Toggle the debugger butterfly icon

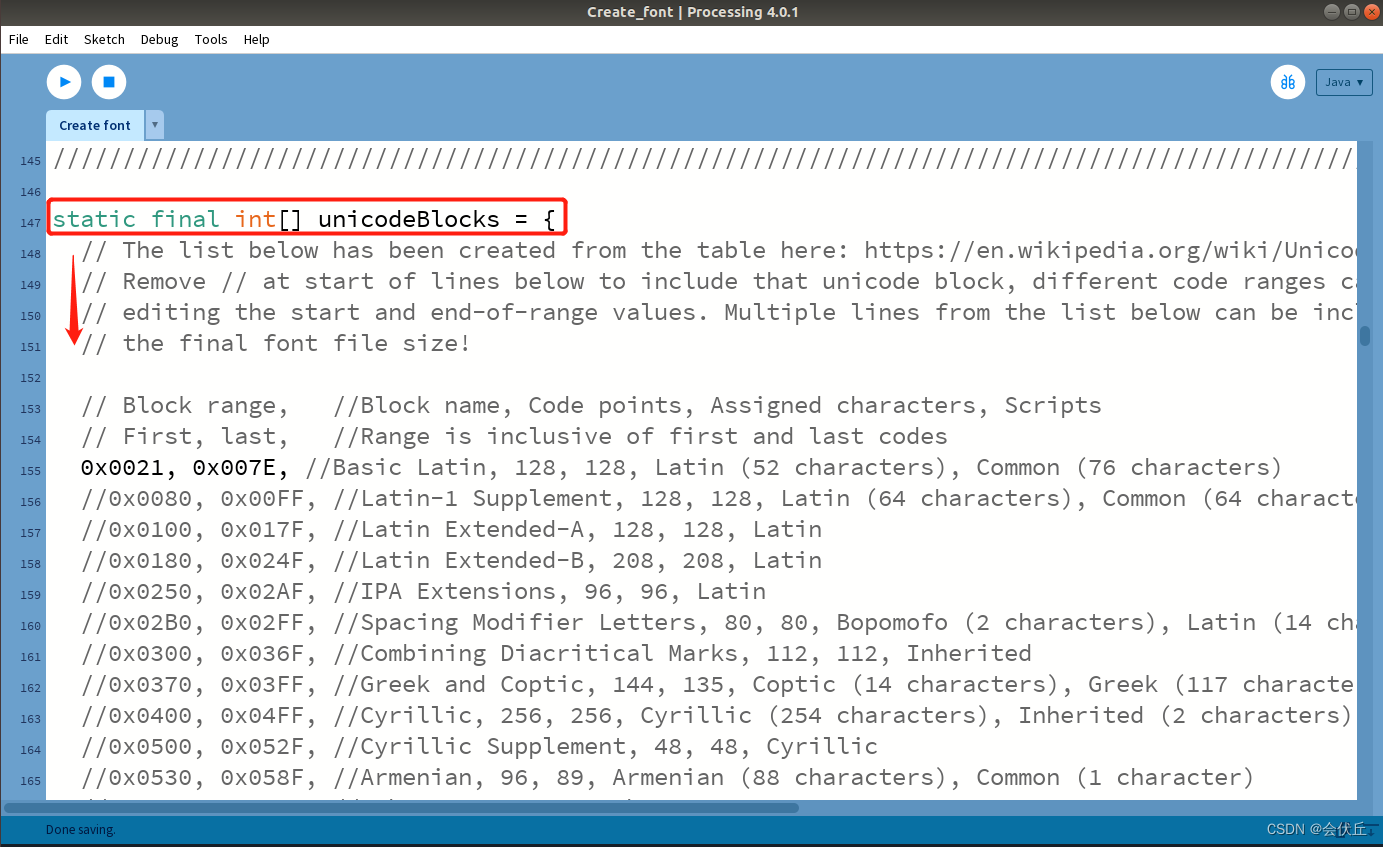click(1288, 82)
